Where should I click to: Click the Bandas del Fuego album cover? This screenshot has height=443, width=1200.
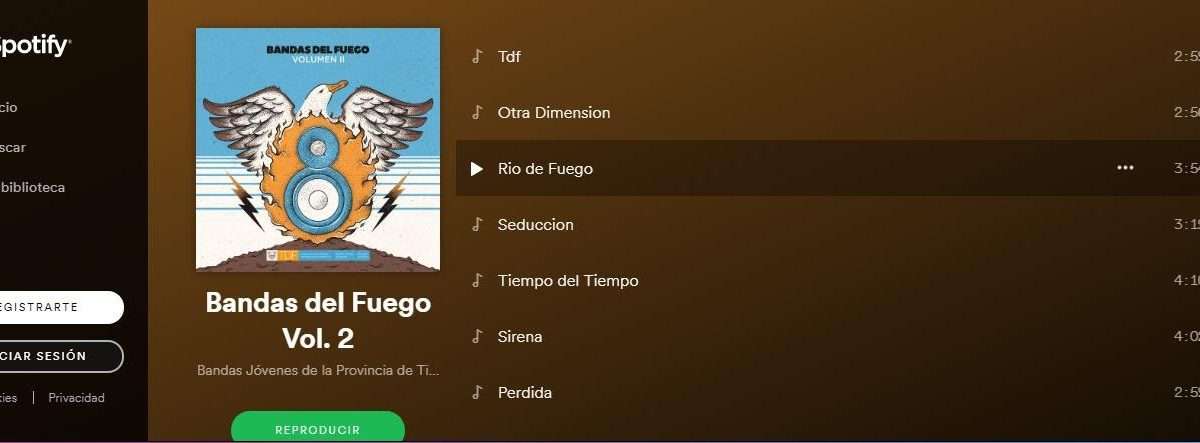tap(318, 149)
